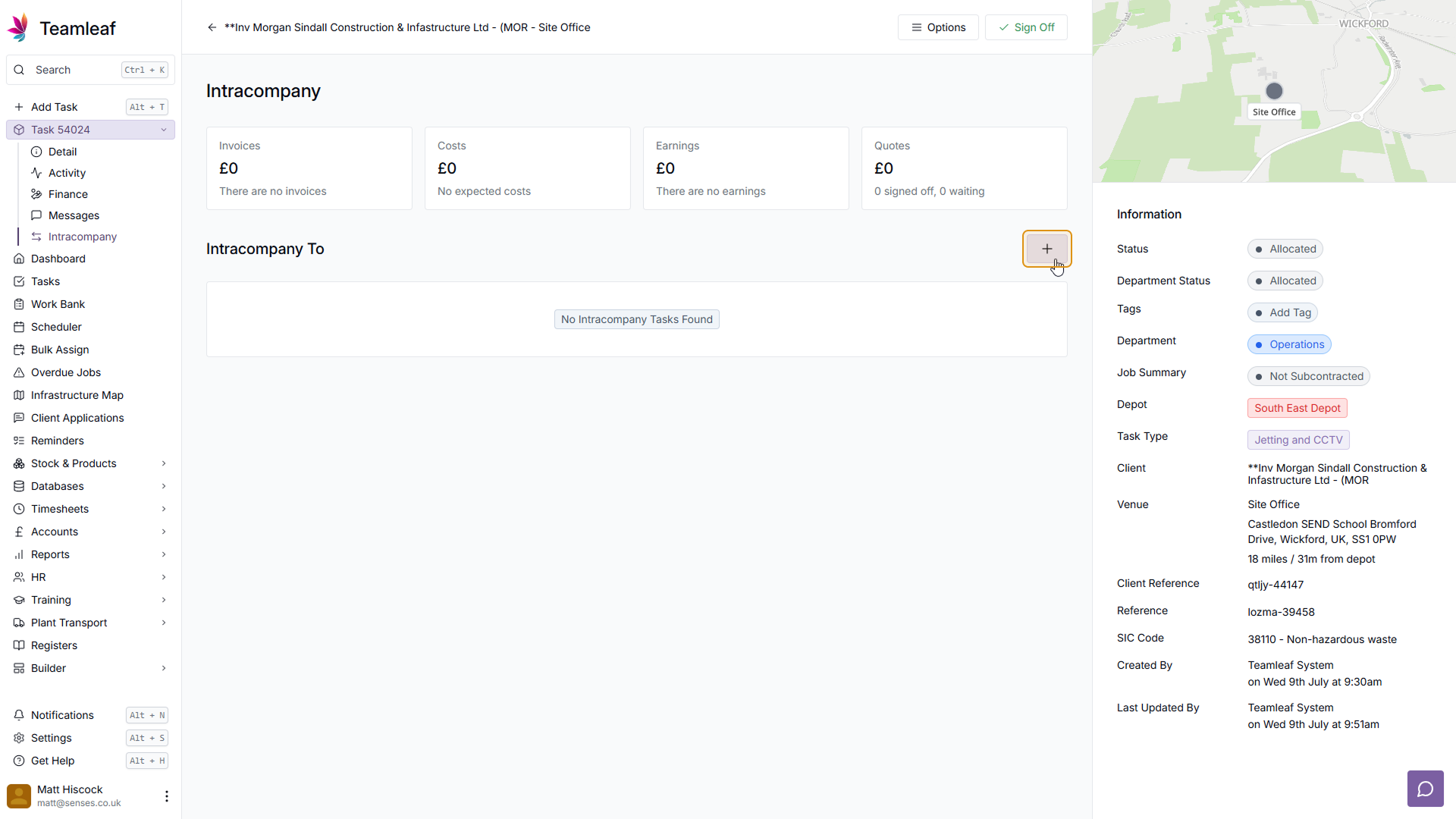
Task: Click client reference 'qtljy-44147'
Action: tap(1276, 585)
